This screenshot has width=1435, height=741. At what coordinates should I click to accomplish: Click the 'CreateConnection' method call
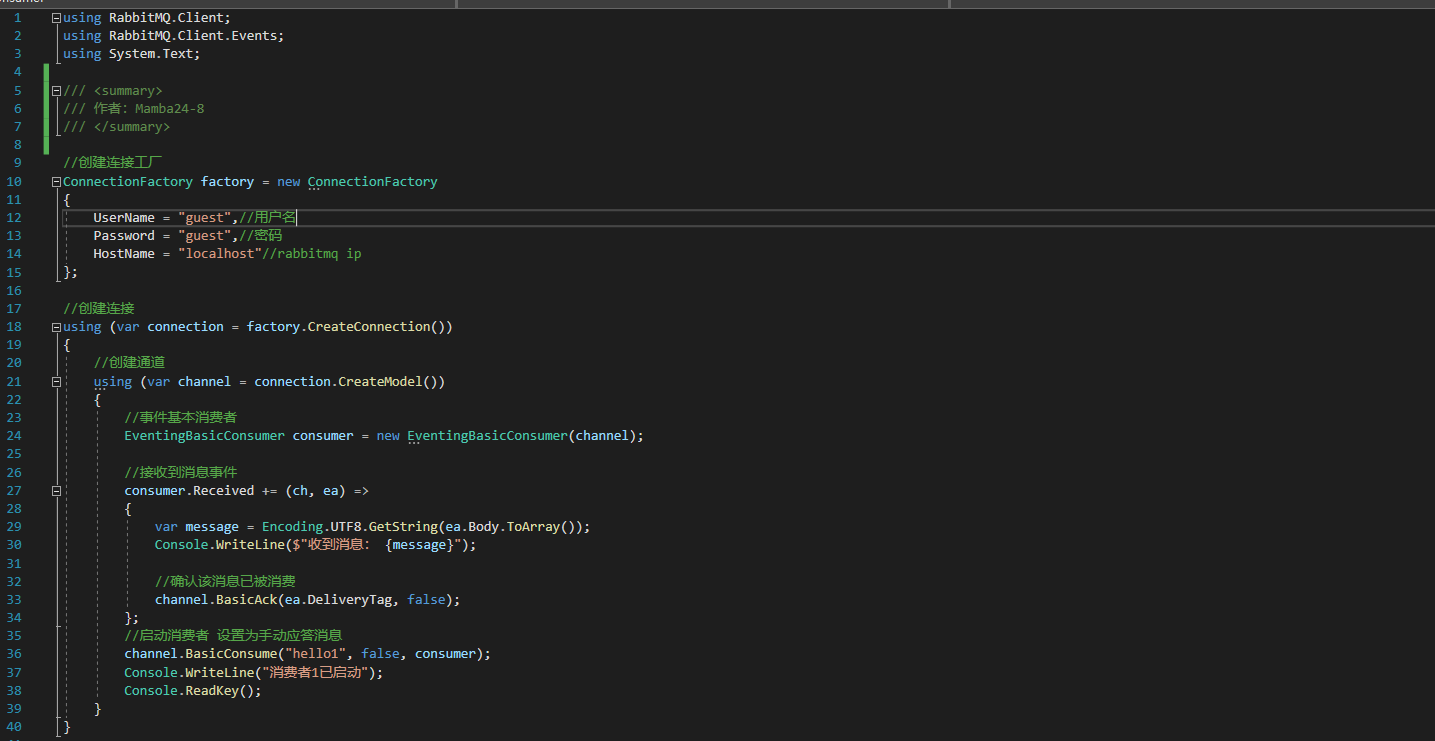[x=369, y=327]
